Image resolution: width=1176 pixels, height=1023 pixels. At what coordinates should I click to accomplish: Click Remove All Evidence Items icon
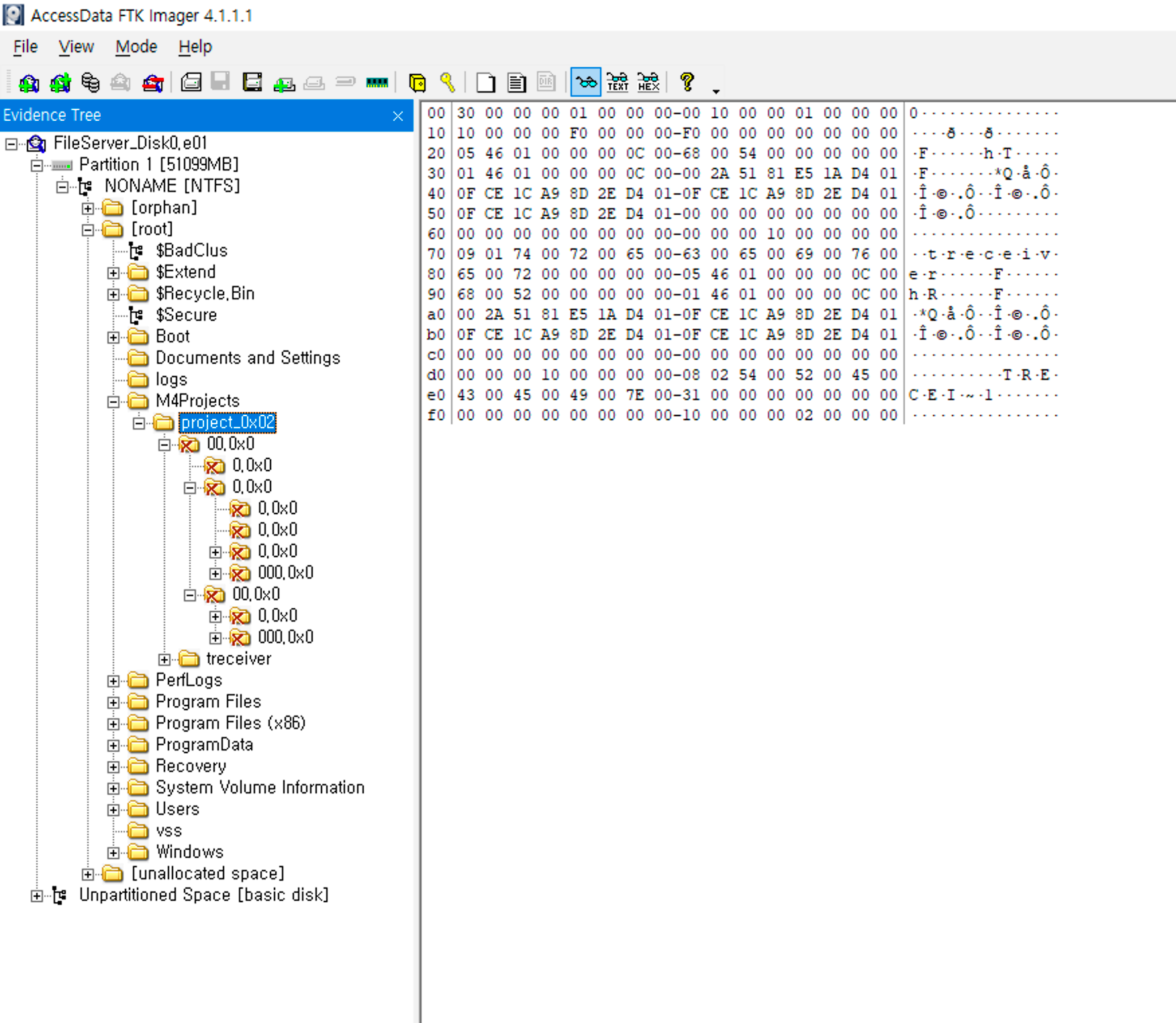(x=153, y=83)
